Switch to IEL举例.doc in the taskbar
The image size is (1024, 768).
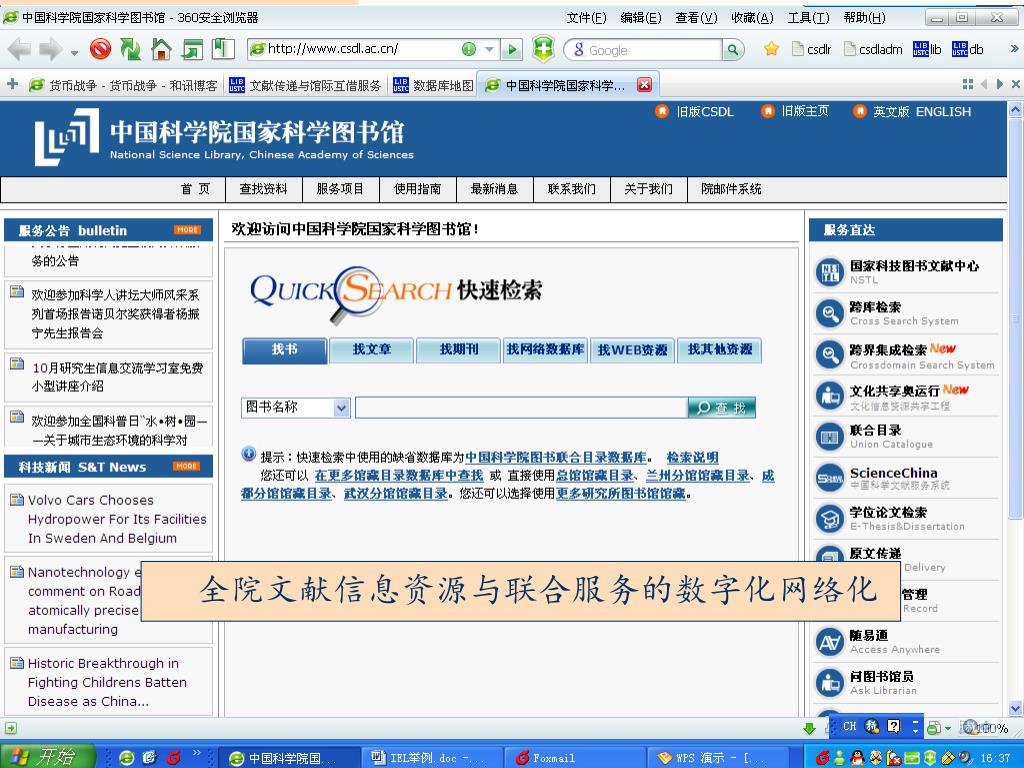(431, 758)
